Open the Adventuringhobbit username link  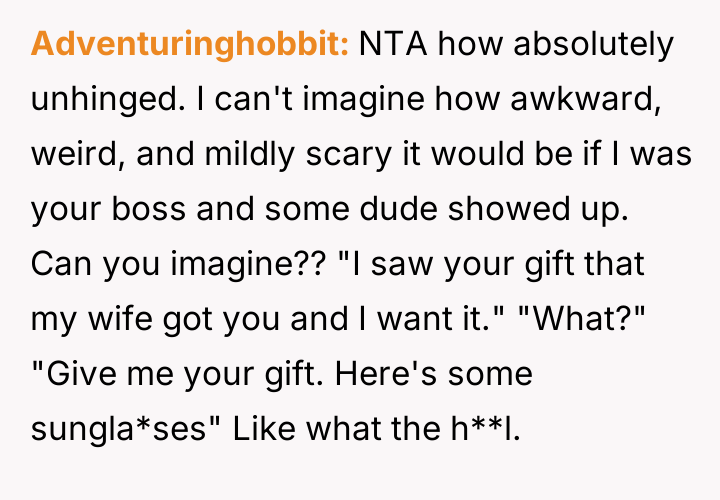click(x=189, y=46)
